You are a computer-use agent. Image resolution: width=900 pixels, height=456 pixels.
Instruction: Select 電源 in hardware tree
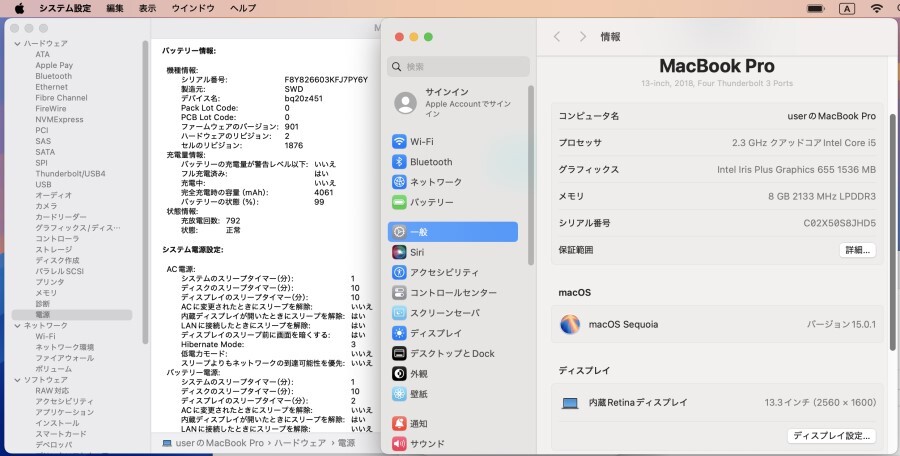pos(72,315)
